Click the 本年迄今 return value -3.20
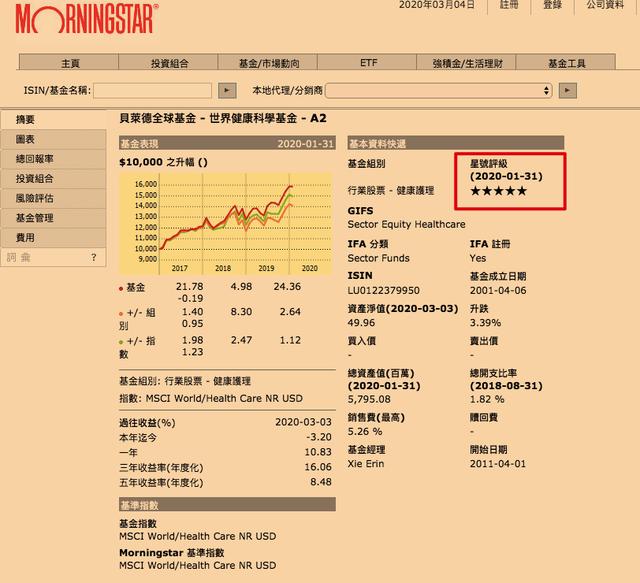The height and width of the screenshot is (583, 640). 319,437
